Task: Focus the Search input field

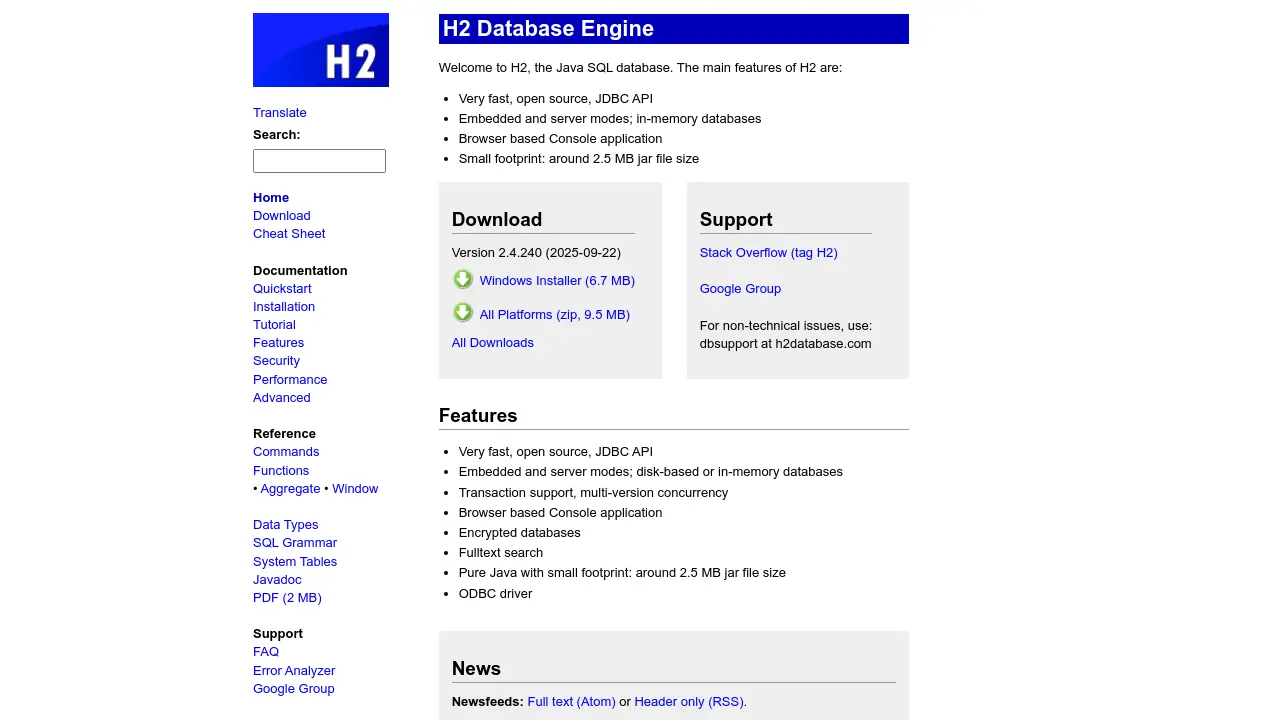Action: (x=319, y=161)
